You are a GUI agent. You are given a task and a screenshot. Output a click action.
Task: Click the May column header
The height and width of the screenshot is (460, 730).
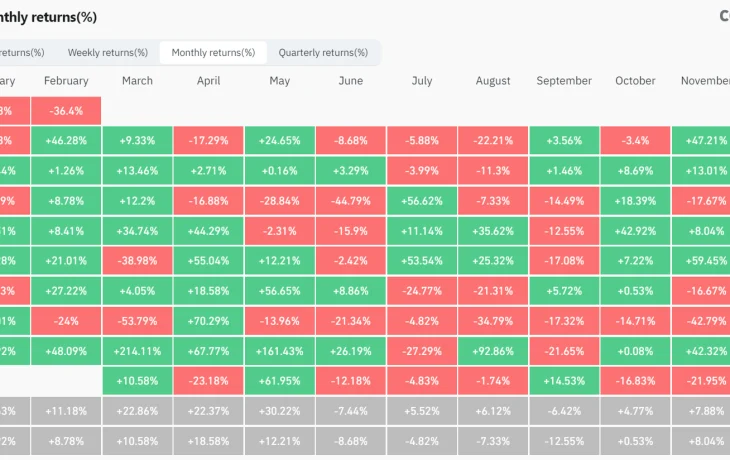pos(280,81)
